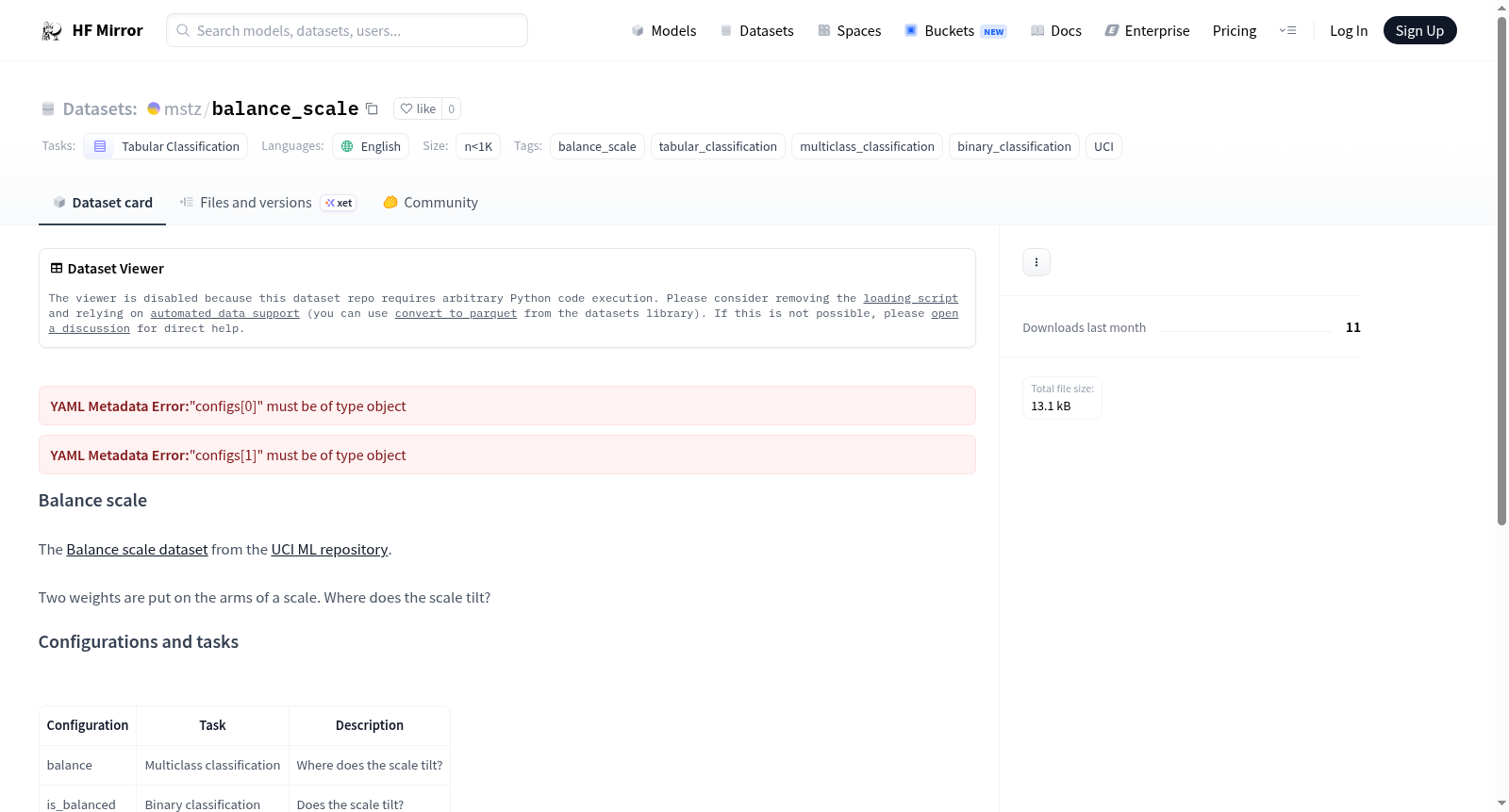
Task: Click the Multiclass classification table cell
Action: [212, 765]
